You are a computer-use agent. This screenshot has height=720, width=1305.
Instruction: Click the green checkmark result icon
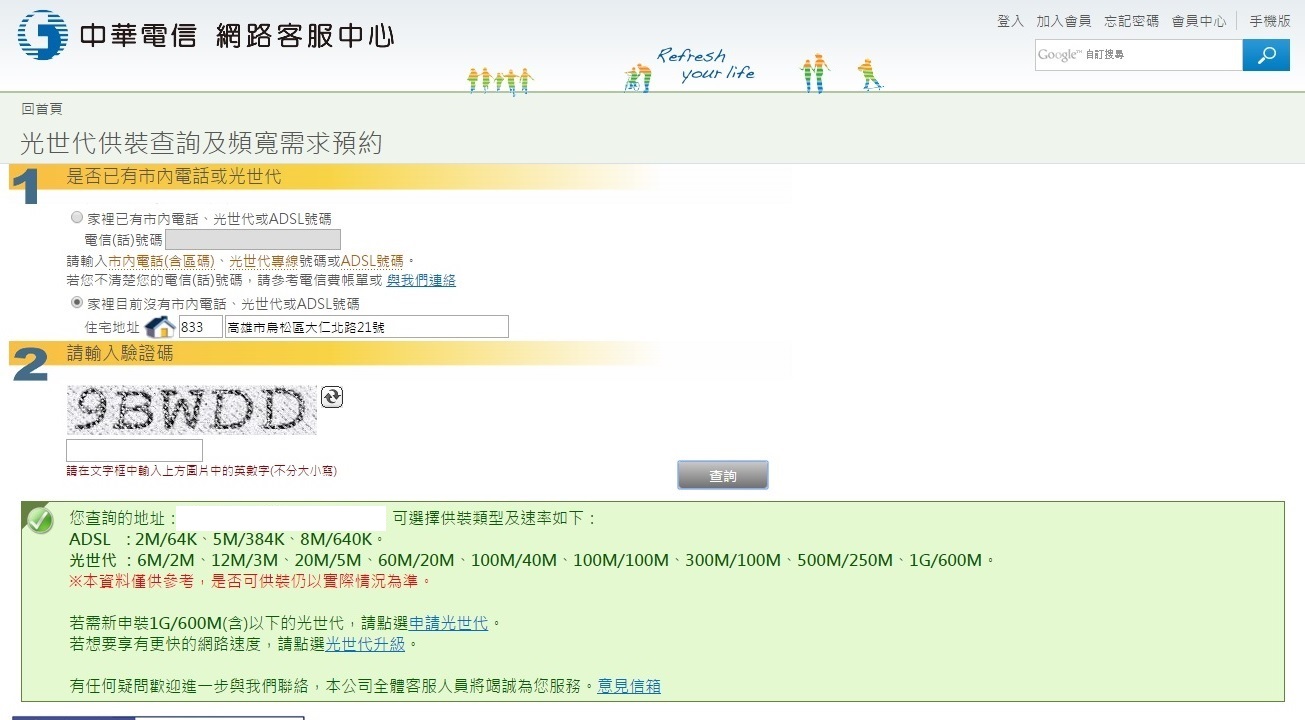pyautogui.click(x=40, y=520)
